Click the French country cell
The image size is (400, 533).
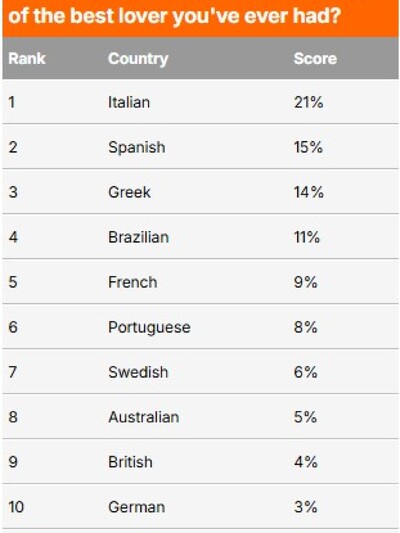coord(133,282)
